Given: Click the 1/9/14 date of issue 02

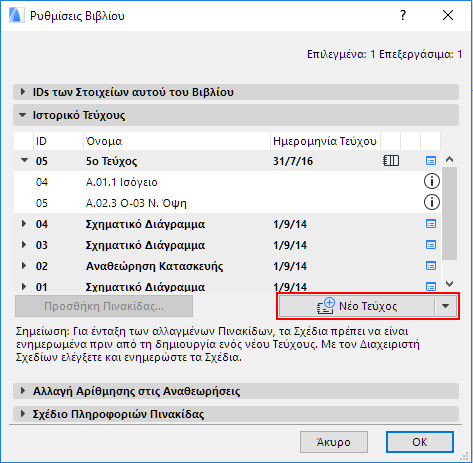Looking at the screenshot, I should pyautogui.click(x=290, y=266).
